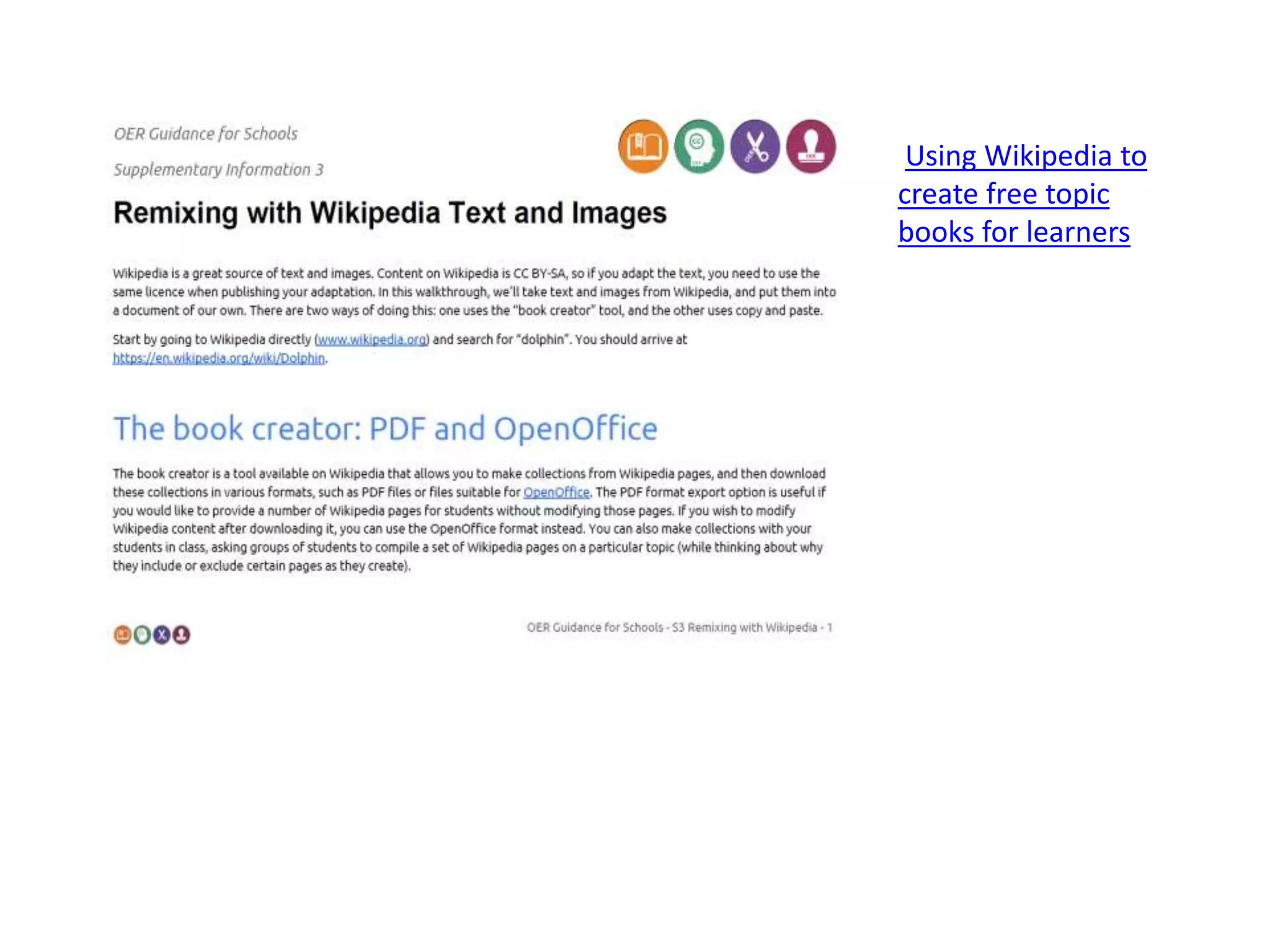
Task: Click footer text 'S3 Remixing with Wikipedia - 1'
Action: (752, 627)
